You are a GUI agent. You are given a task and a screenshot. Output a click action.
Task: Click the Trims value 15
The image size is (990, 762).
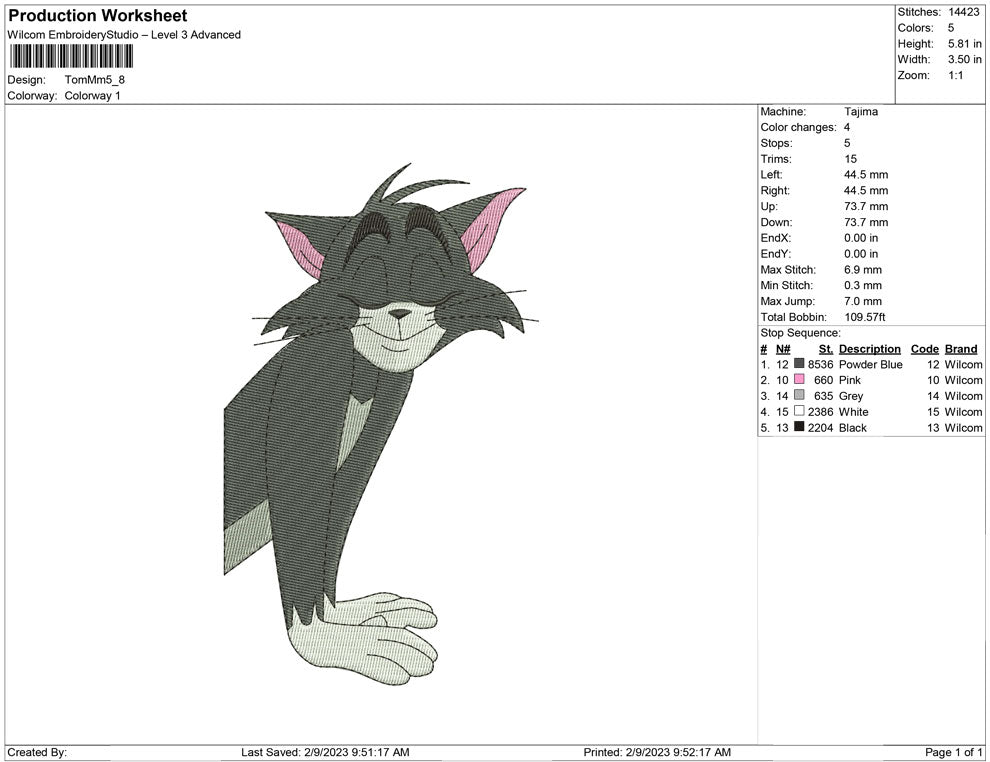(850, 159)
